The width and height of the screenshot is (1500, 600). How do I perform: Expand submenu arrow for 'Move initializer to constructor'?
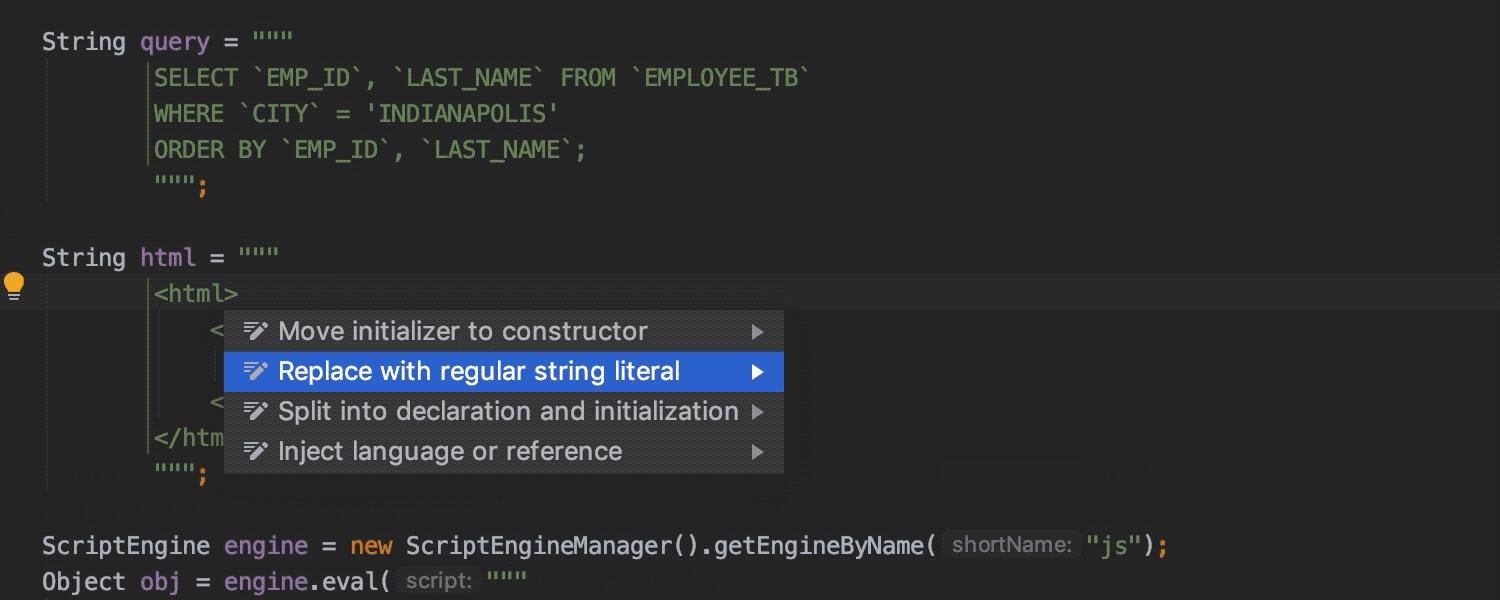point(758,331)
